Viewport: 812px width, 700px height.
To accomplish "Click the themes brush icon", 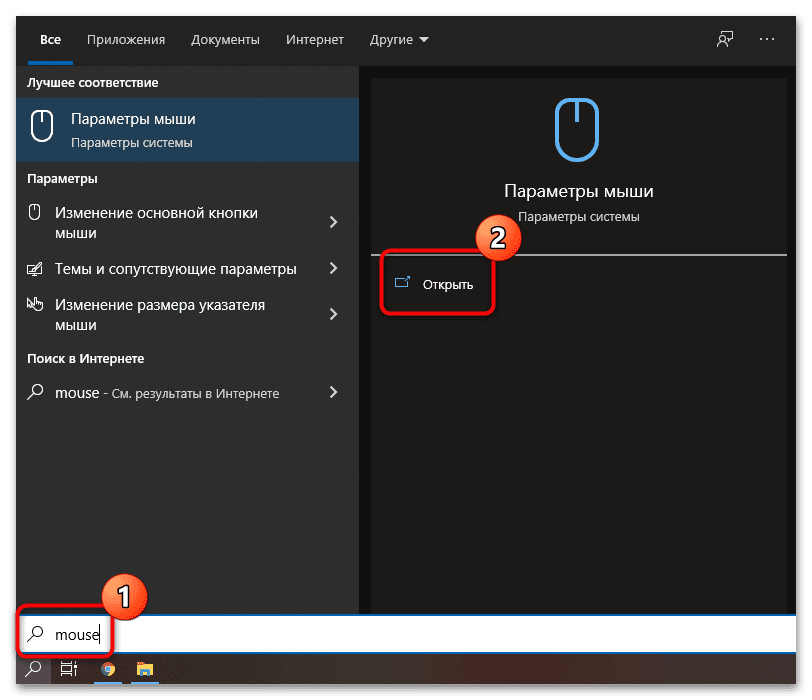I will click(35, 269).
